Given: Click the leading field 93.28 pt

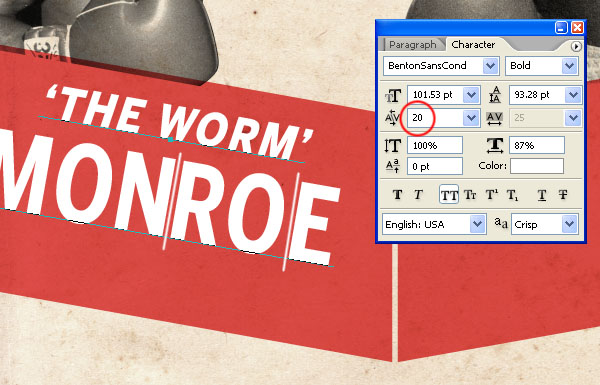Looking at the screenshot, I should [537, 95].
